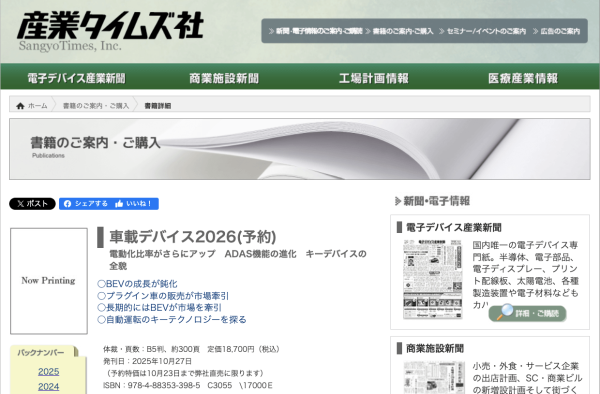Click Facebook シェアする button

pos(86,204)
